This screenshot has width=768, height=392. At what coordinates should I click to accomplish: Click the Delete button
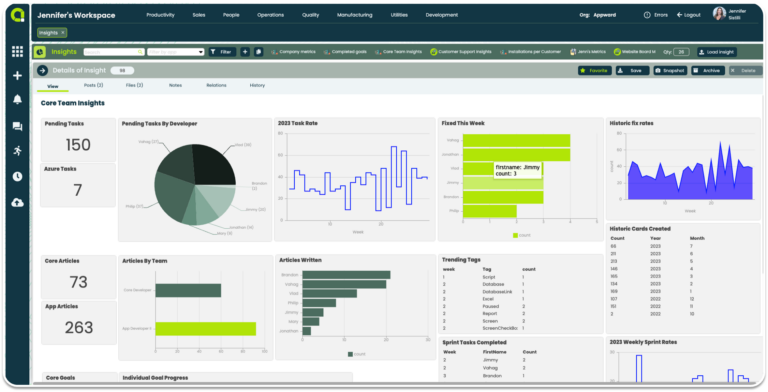745,71
